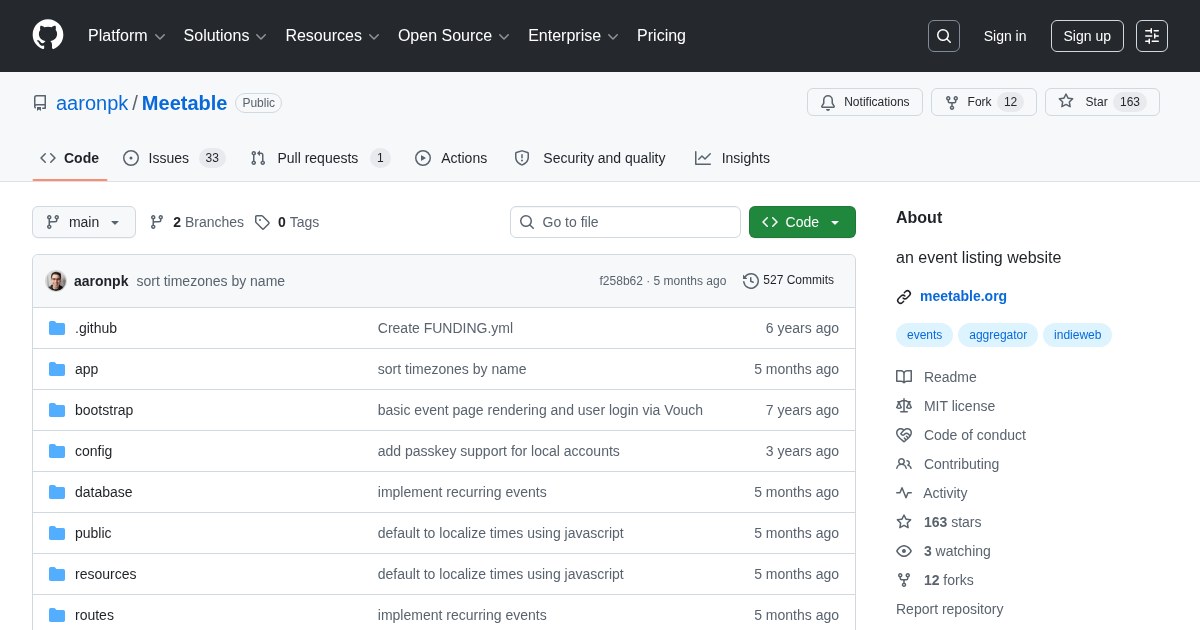Open the Meetable repository name link
The width and height of the screenshot is (1200, 630).
click(x=184, y=103)
